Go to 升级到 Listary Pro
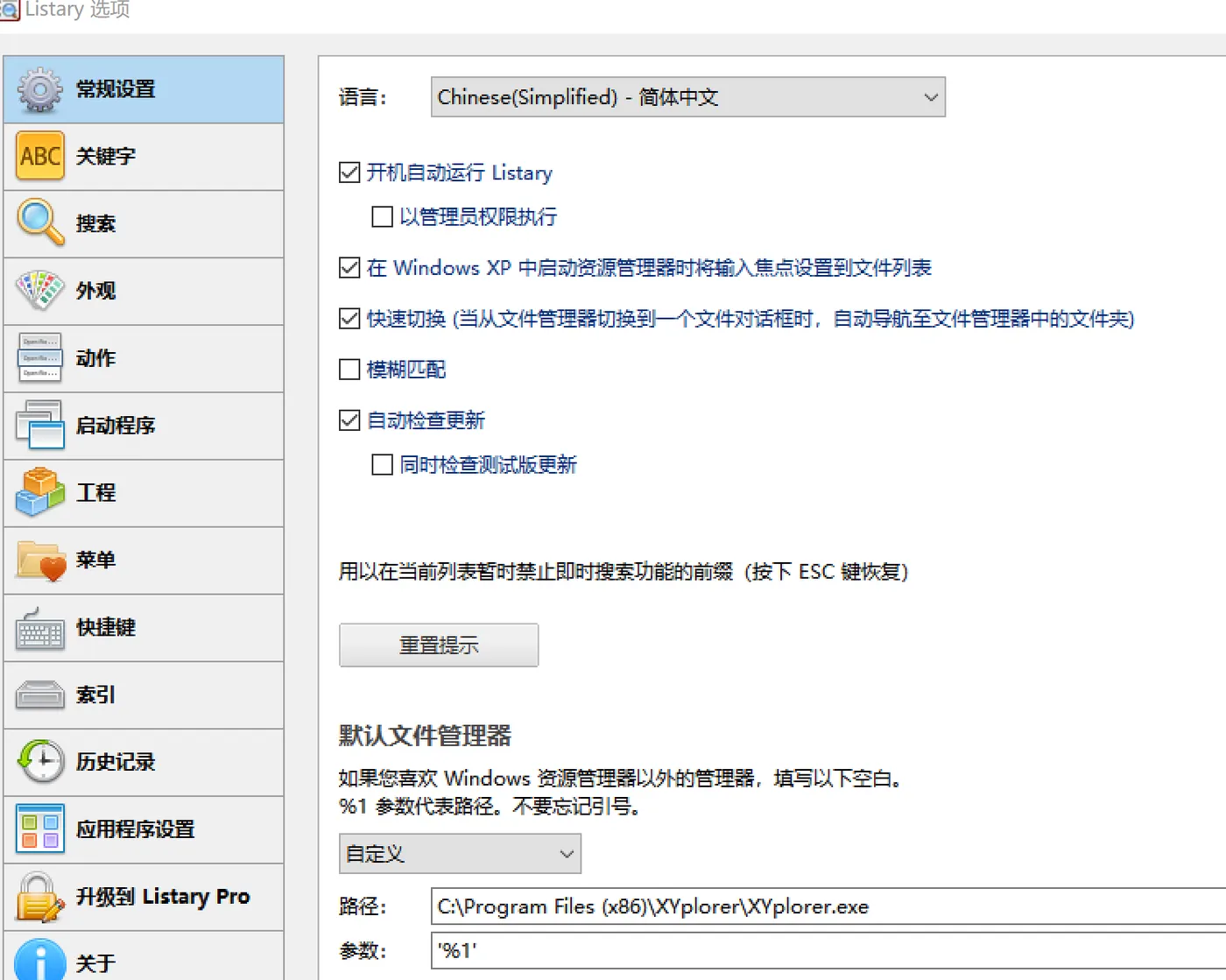The width and height of the screenshot is (1226, 980). pyautogui.click(x=144, y=897)
